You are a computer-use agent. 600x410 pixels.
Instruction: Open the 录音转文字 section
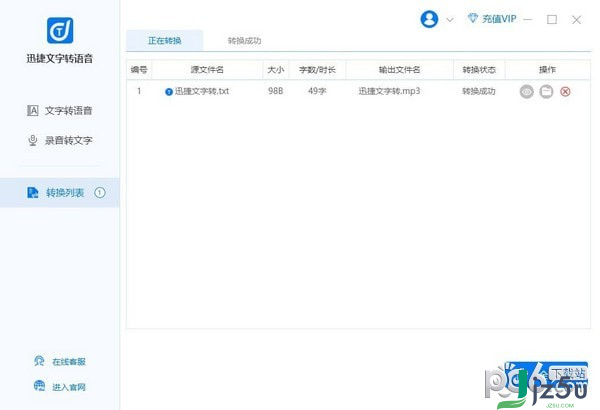click(x=60, y=140)
